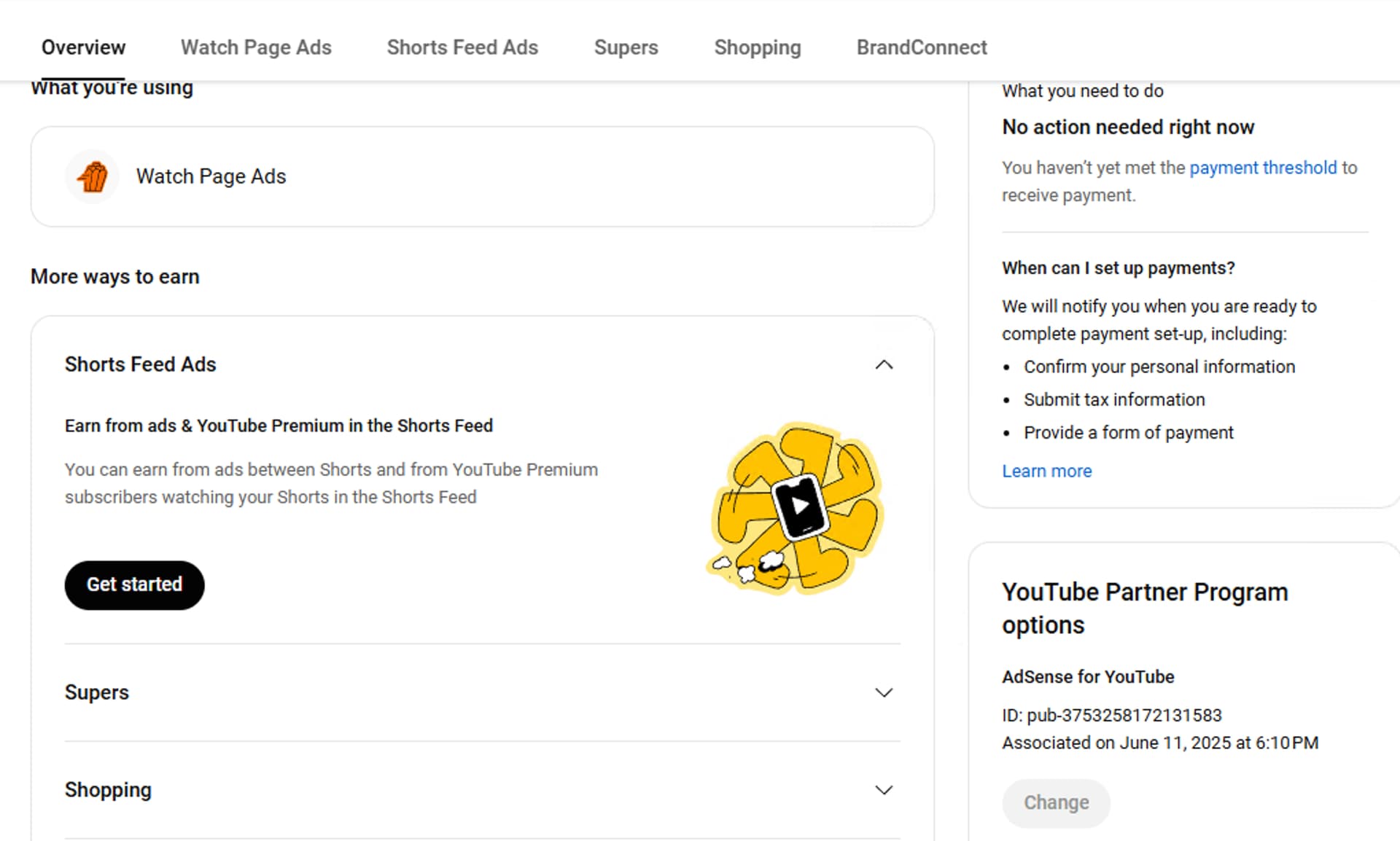Image resolution: width=1400 pixels, height=841 pixels.
Task: Switch to the Overview tab
Action: [x=83, y=47]
